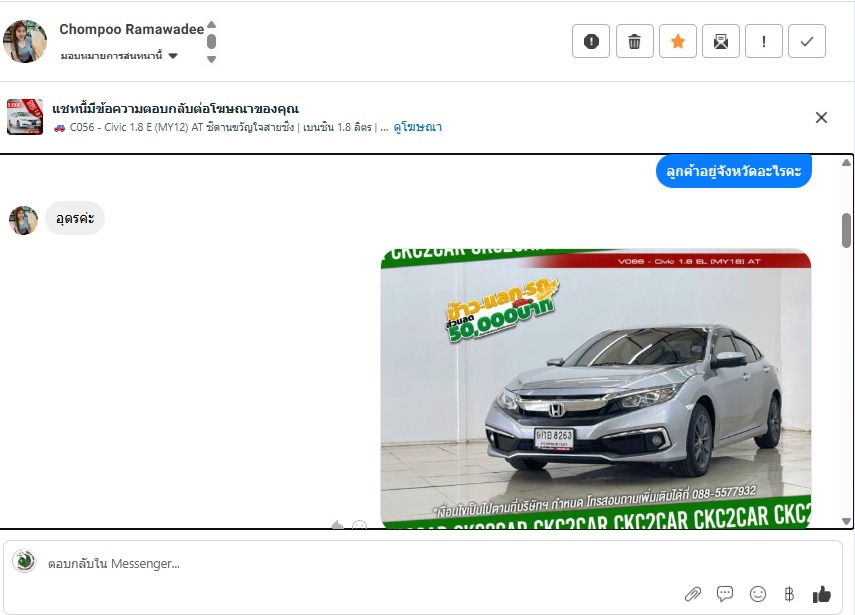Delete conversation with trash icon
Viewport: 855px width, 615px height.
tap(634, 41)
